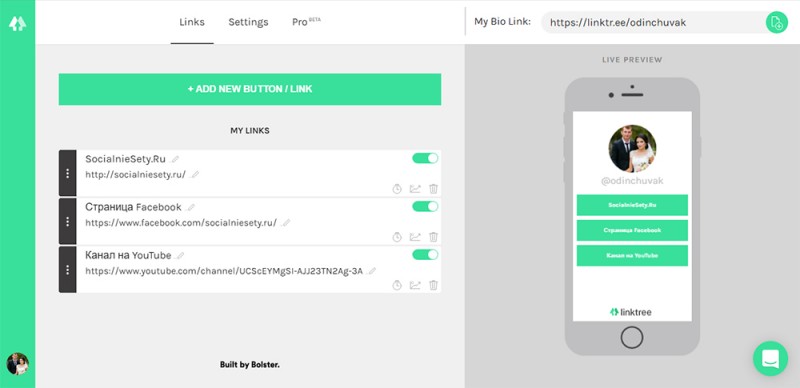Screen dimensions: 800x388
Task: Disable the Канал на YouTube link toggle
Action: pyautogui.click(x=425, y=254)
